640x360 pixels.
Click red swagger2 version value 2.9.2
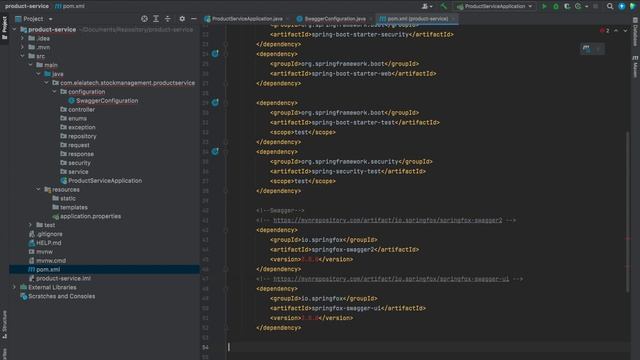point(310,260)
